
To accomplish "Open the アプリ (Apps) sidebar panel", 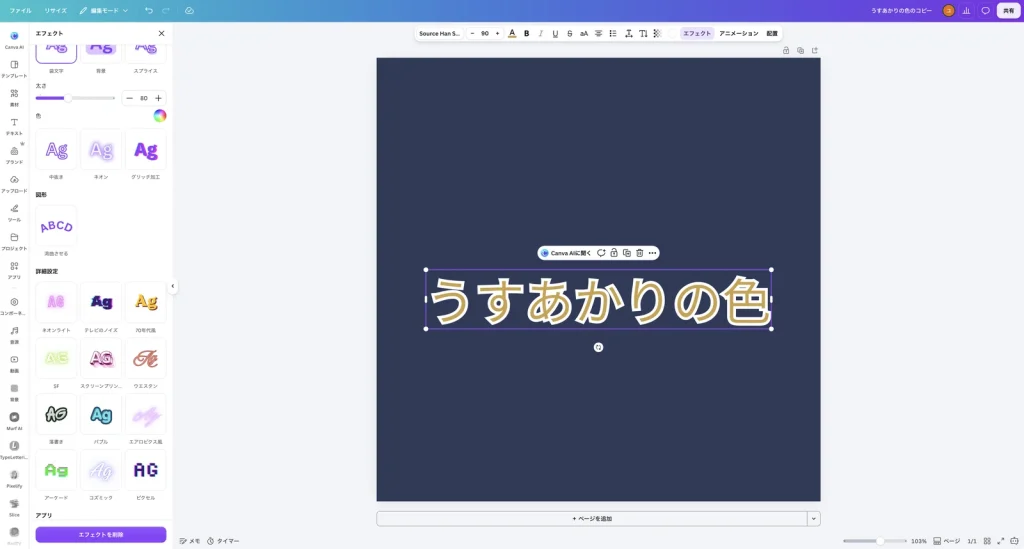I will tap(14, 270).
